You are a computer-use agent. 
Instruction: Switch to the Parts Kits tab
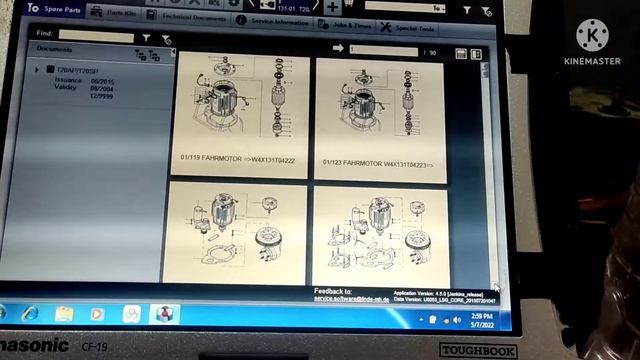coord(114,13)
